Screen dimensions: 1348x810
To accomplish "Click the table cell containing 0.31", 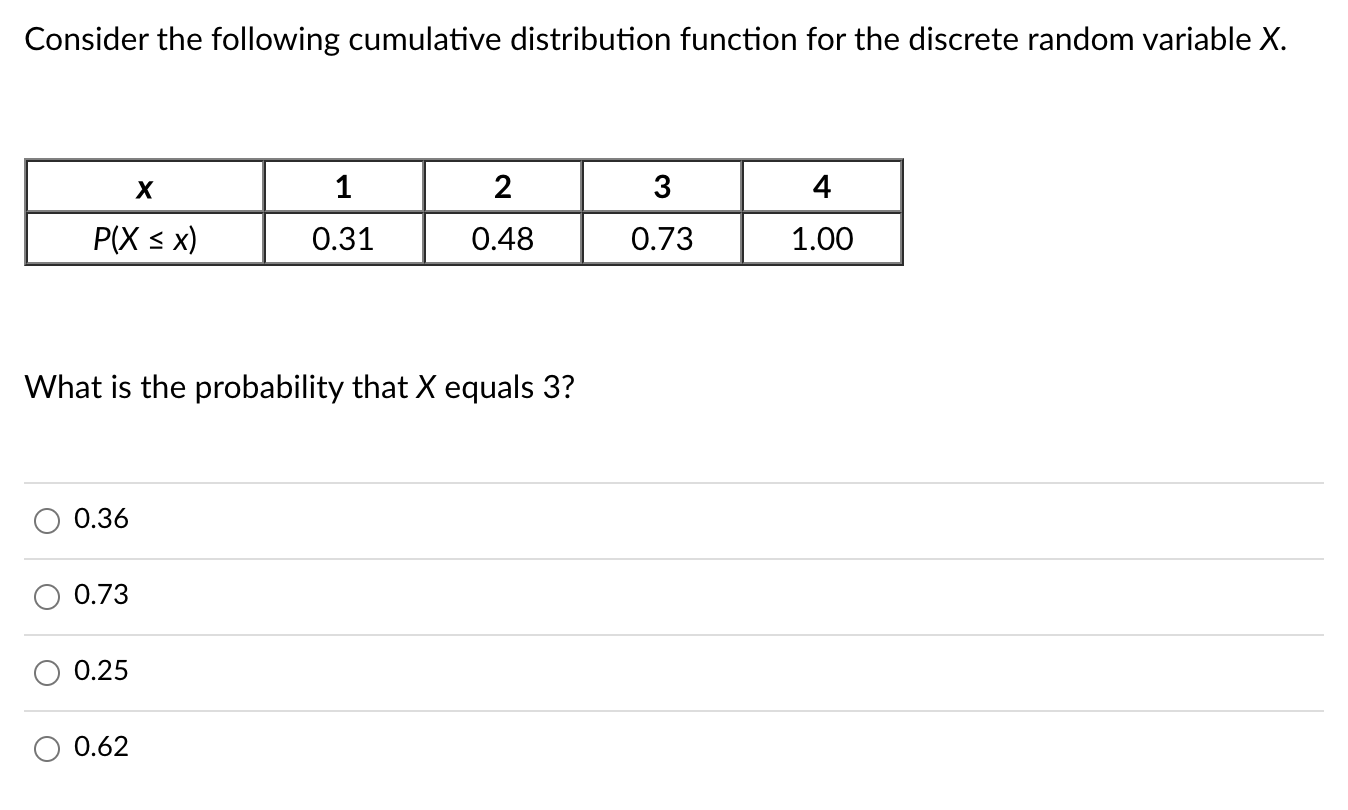I will [344, 239].
